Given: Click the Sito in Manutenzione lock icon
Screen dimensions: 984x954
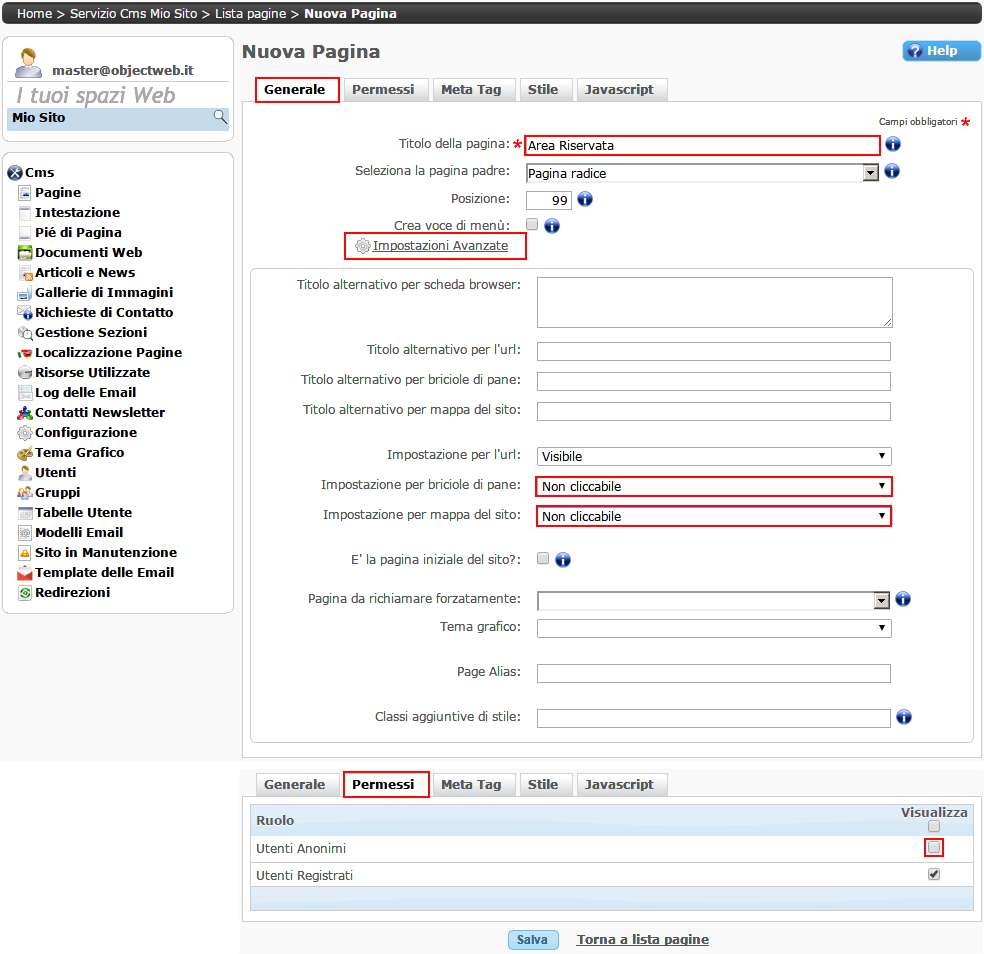Looking at the screenshot, I should coord(26,553).
